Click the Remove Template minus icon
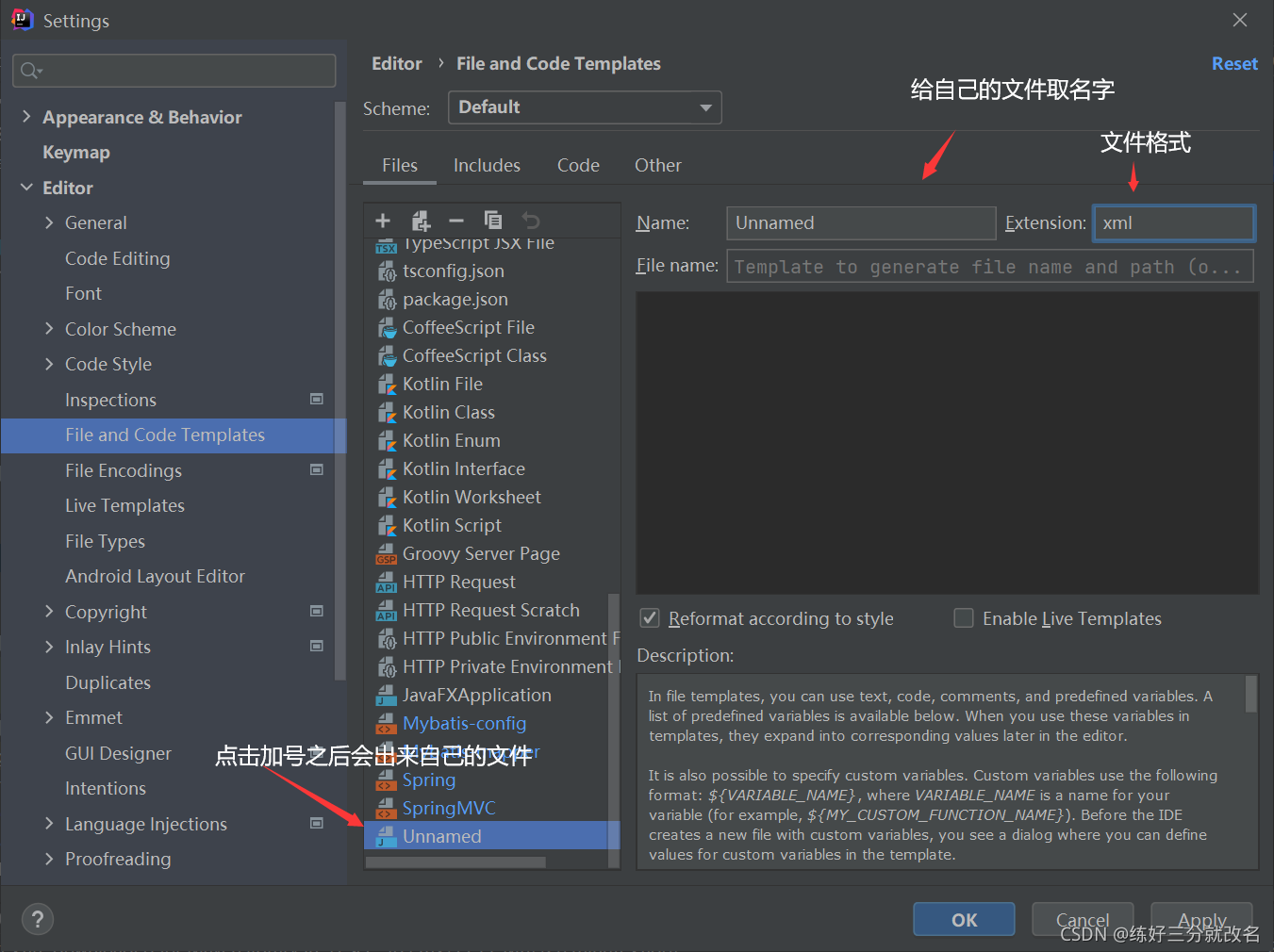The height and width of the screenshot is (952, 1274). point(456,221)
